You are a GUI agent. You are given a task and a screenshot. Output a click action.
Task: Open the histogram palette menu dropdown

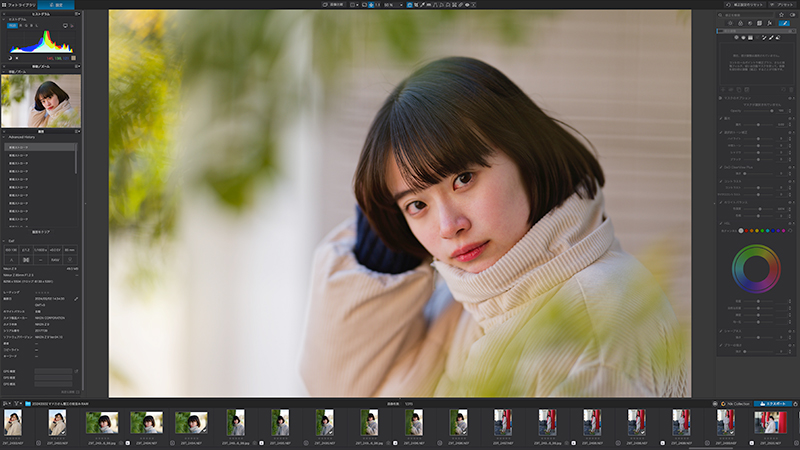[x=78, y=14]
